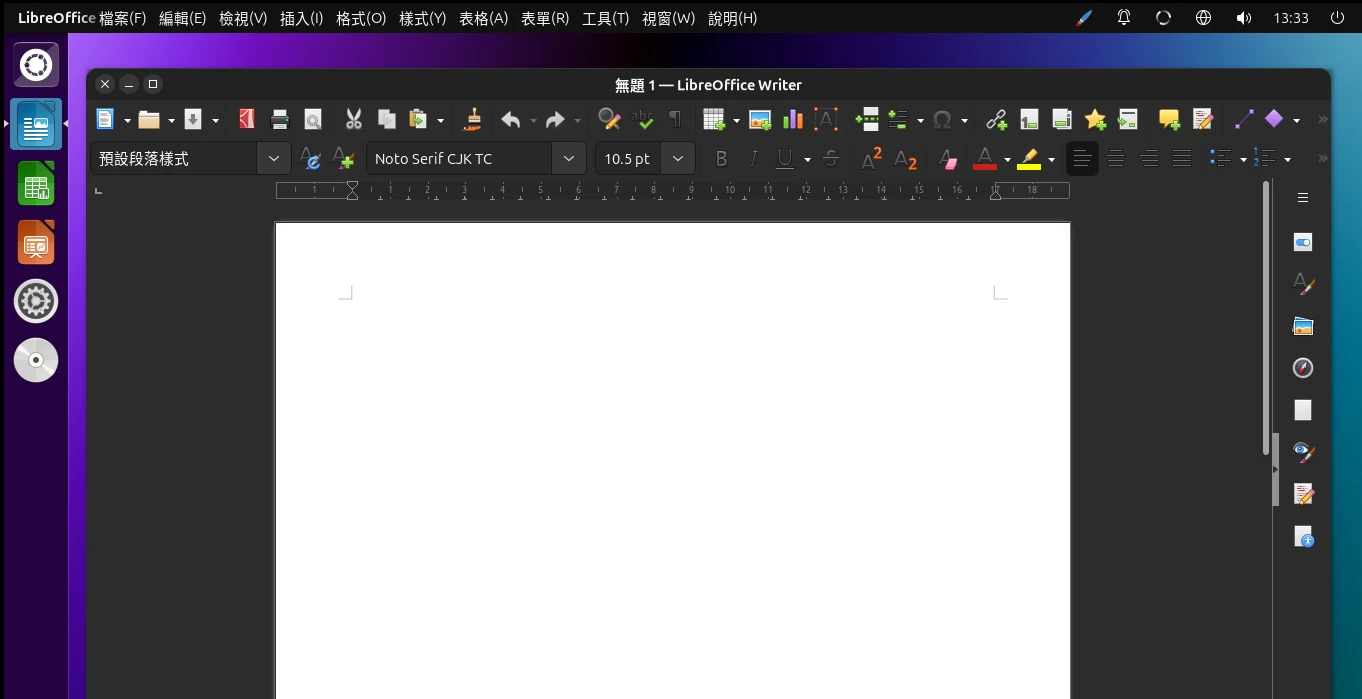Toggle Bold formatting
This screenshot has width=1362, height=699.
(721, 159)
